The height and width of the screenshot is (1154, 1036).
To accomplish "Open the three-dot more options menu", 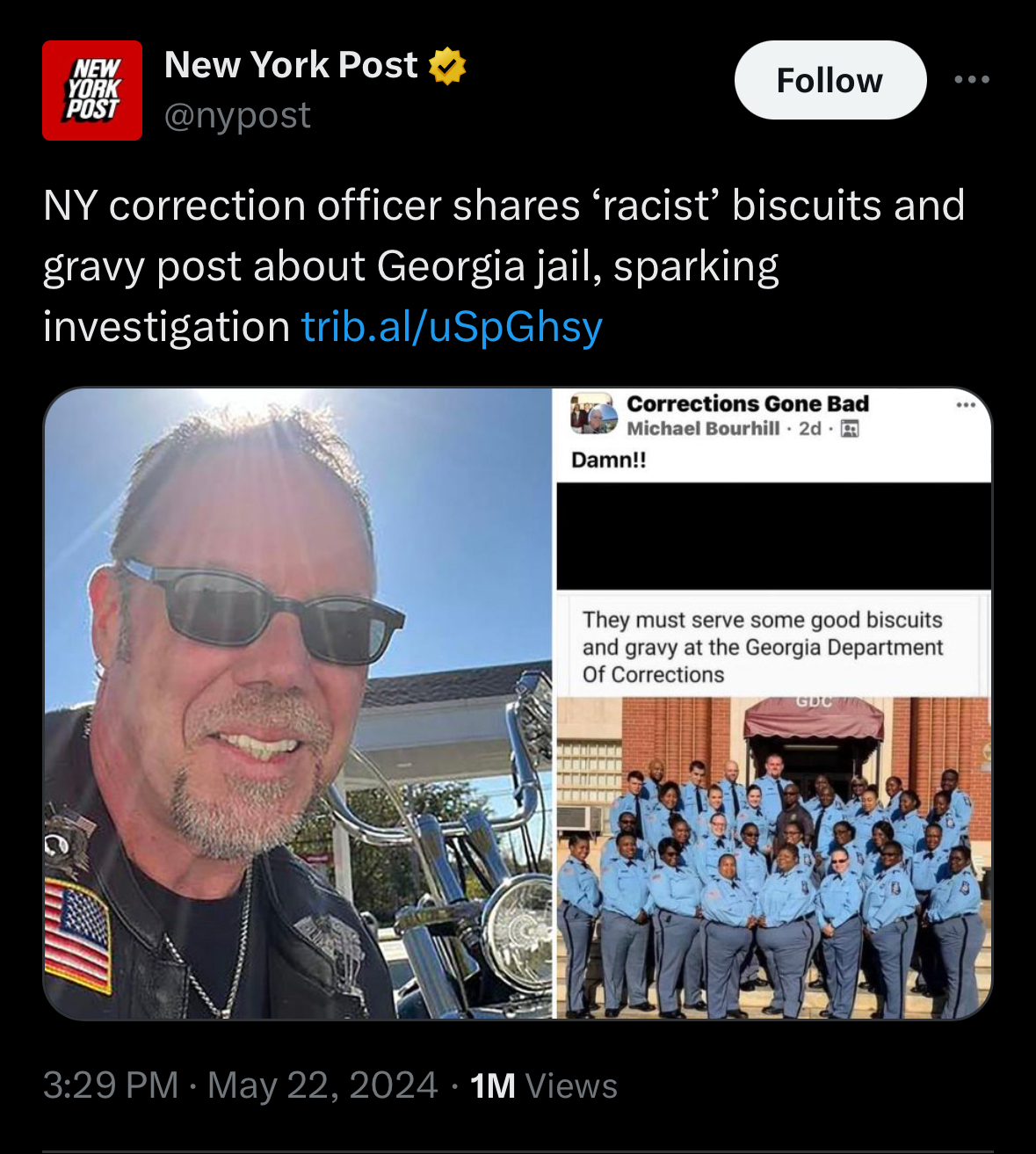I will (973, 80).
